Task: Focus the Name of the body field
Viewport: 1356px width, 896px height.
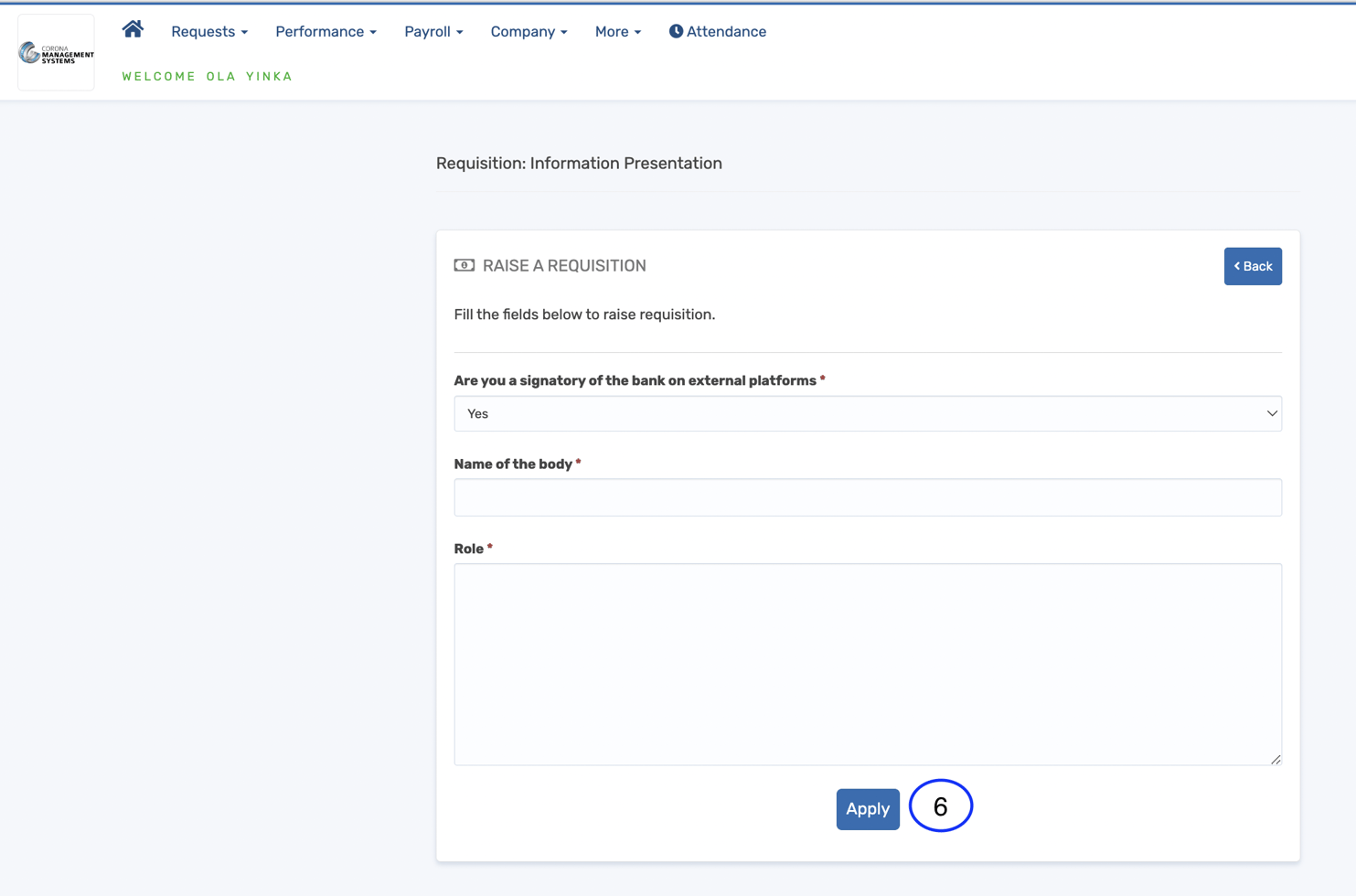Action: pyautogui.click(x=868, y=496)
